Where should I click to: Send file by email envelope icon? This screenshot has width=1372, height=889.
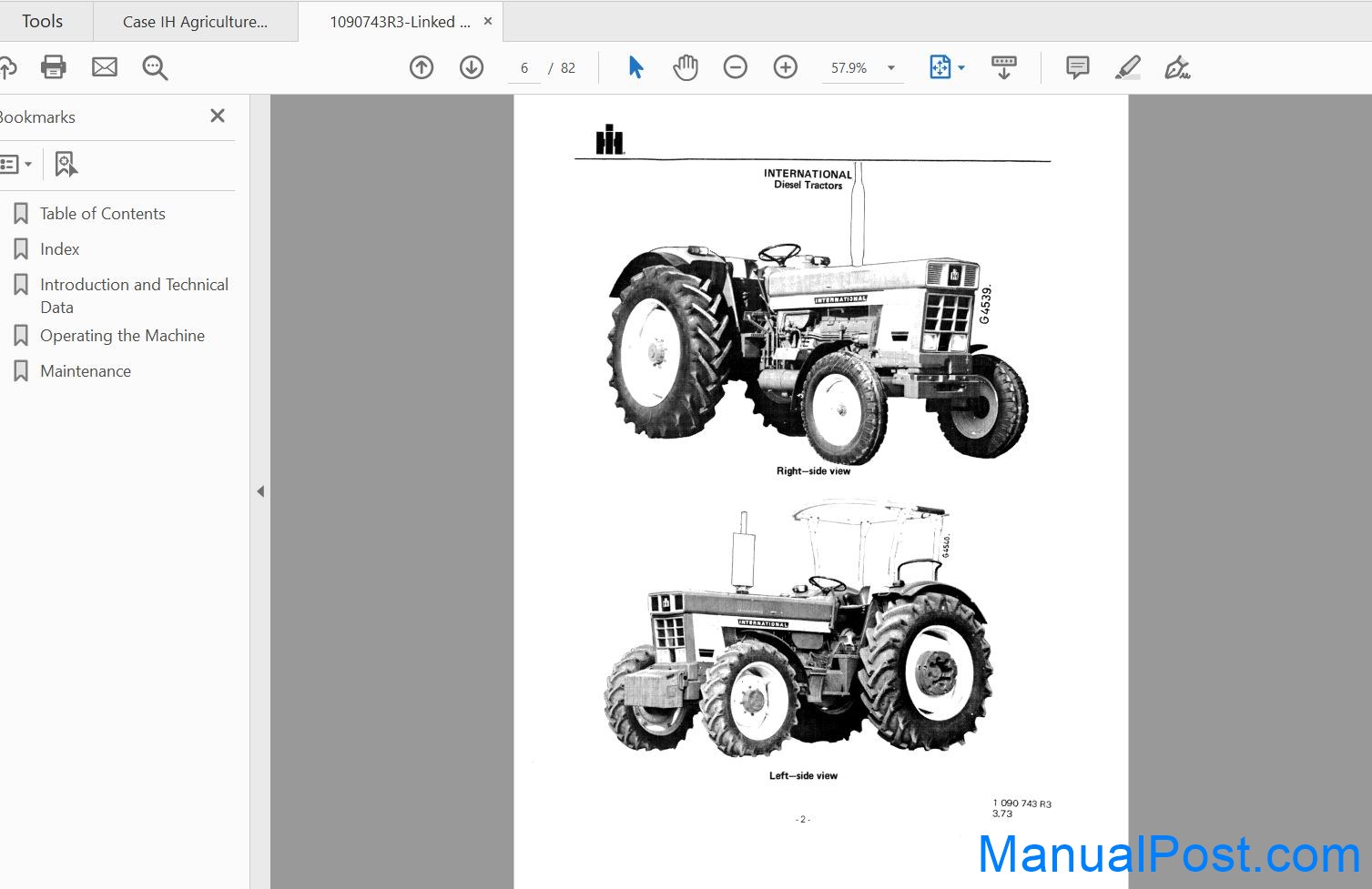click(x=105, y=67)
